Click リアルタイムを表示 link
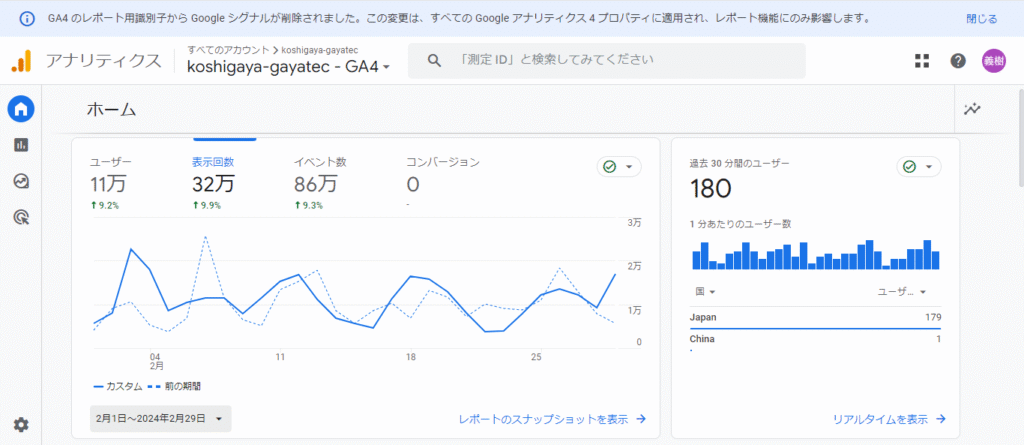Viewport: 1024px width, 445px height. click(889, 419)
